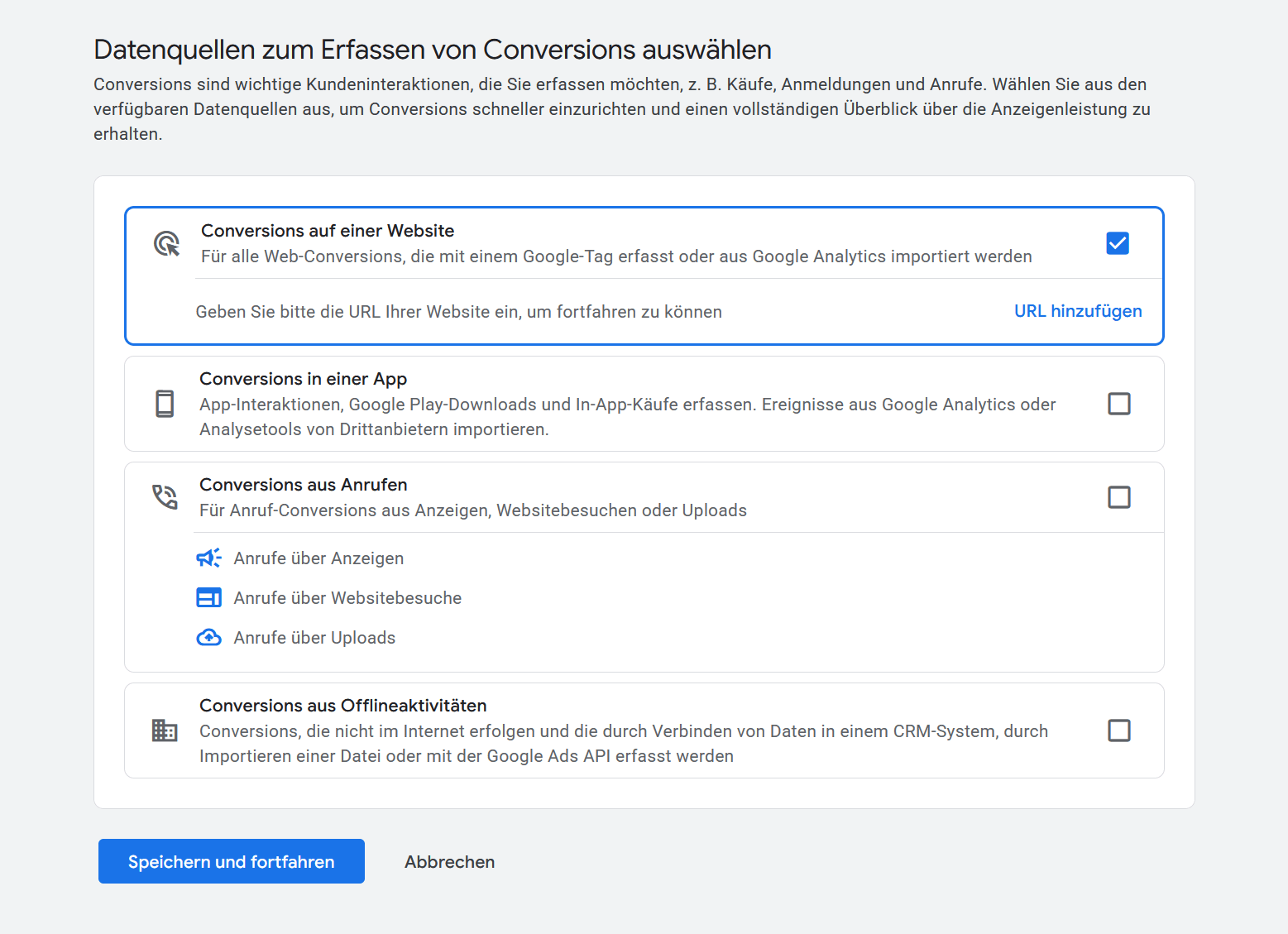Image resolution: width=1288 pixels, height=934 pixels.
Task: Click the website conversions cursor icon
Action: [167, 244]
